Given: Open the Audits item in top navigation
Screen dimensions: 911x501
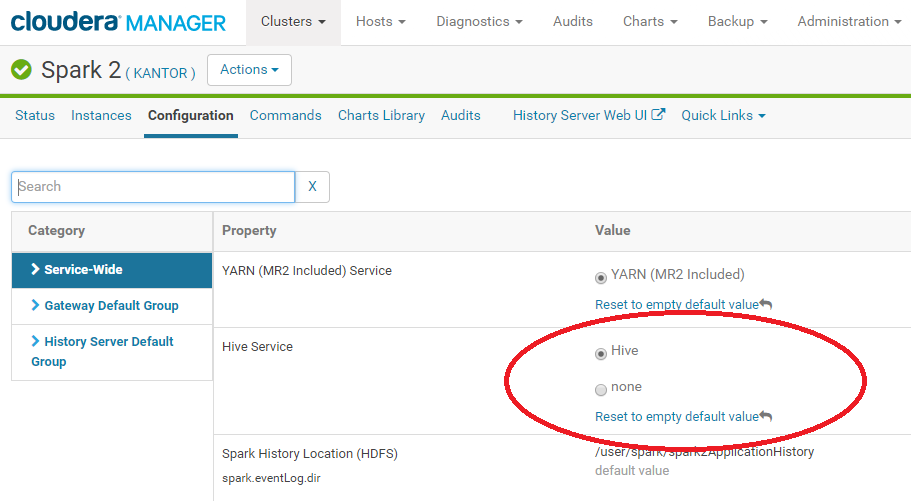Looking at the screenshot, I should pos(573,22).
